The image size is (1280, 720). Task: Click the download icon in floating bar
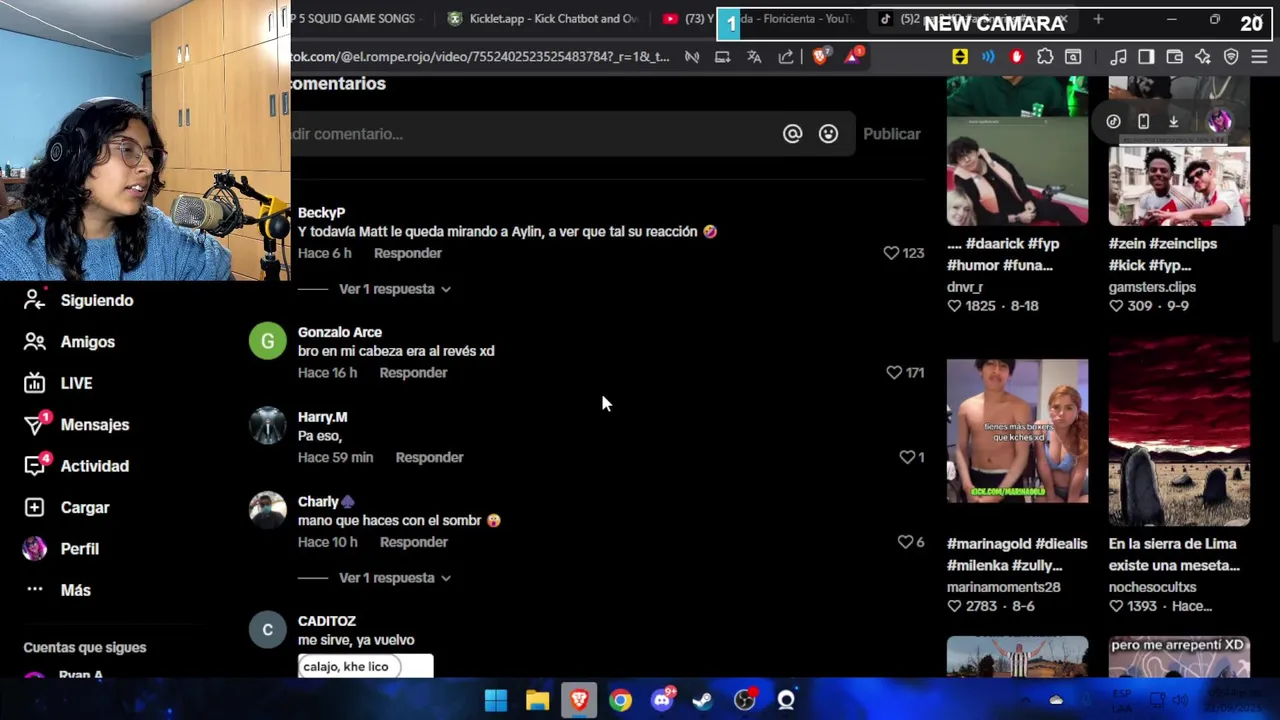[x=1173, y=121]
